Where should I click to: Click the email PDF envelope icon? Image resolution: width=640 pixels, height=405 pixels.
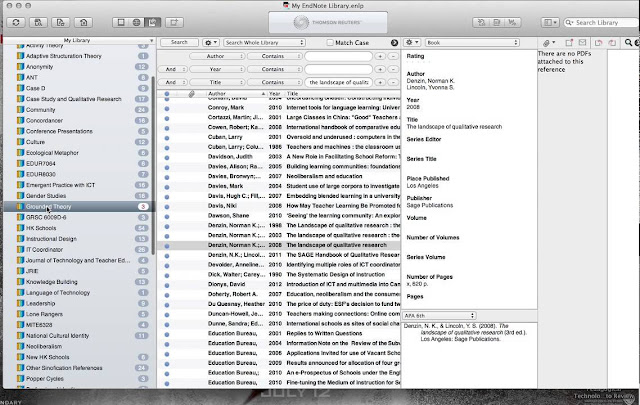click(x=582, y=42)
